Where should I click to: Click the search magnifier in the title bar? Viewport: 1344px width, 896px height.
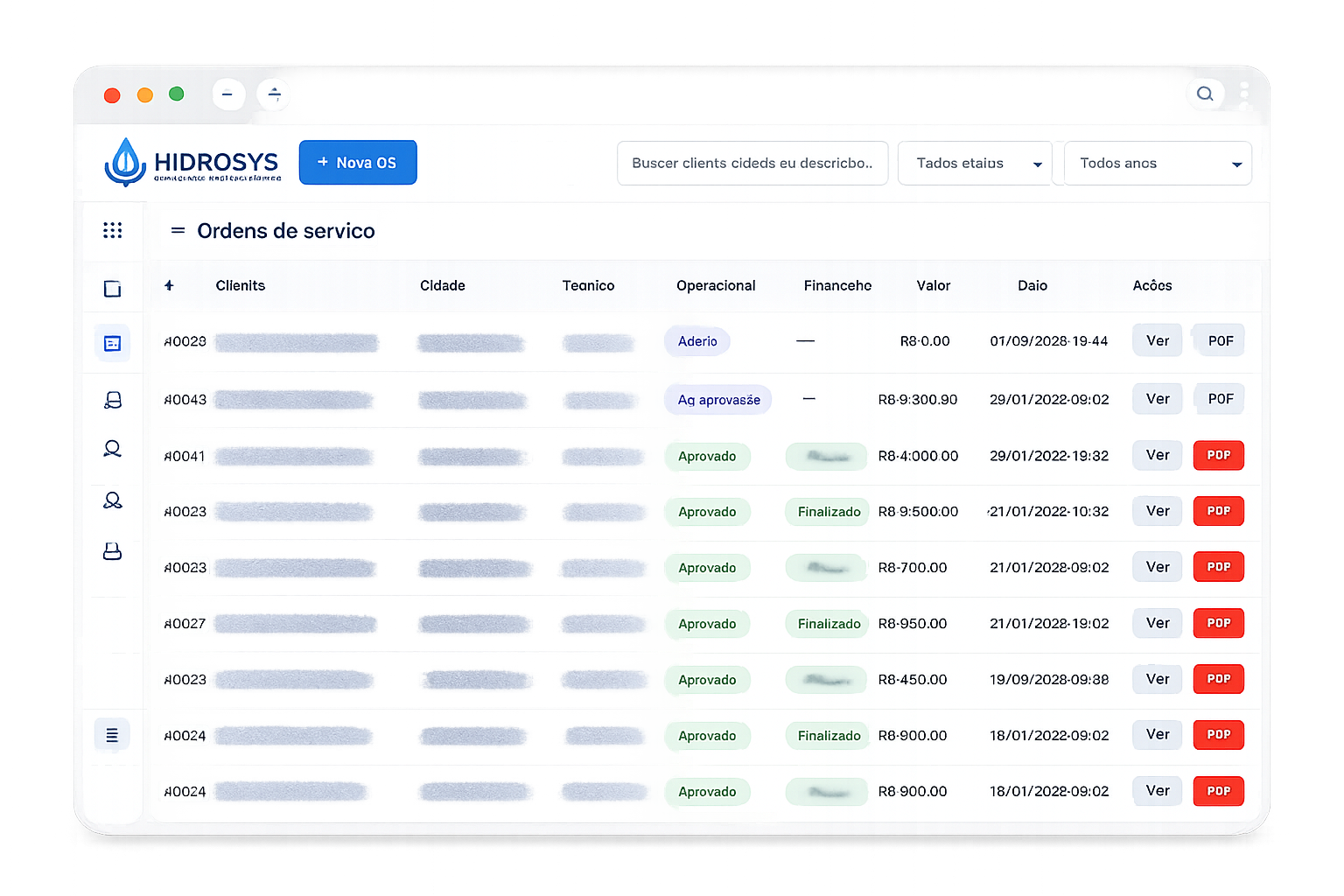click(1205, 94)
